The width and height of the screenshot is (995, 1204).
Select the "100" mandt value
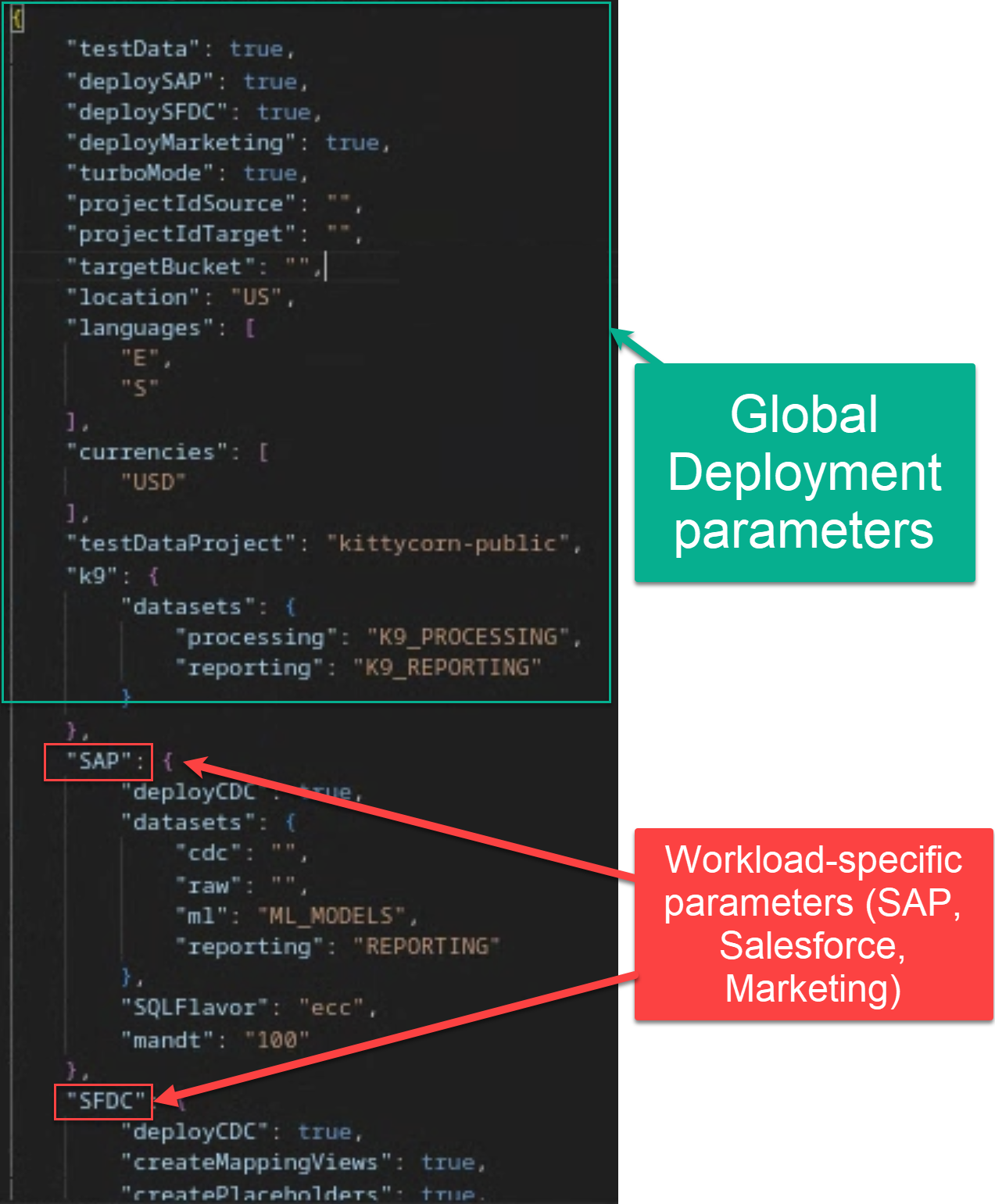click(x=277, y=1041)
